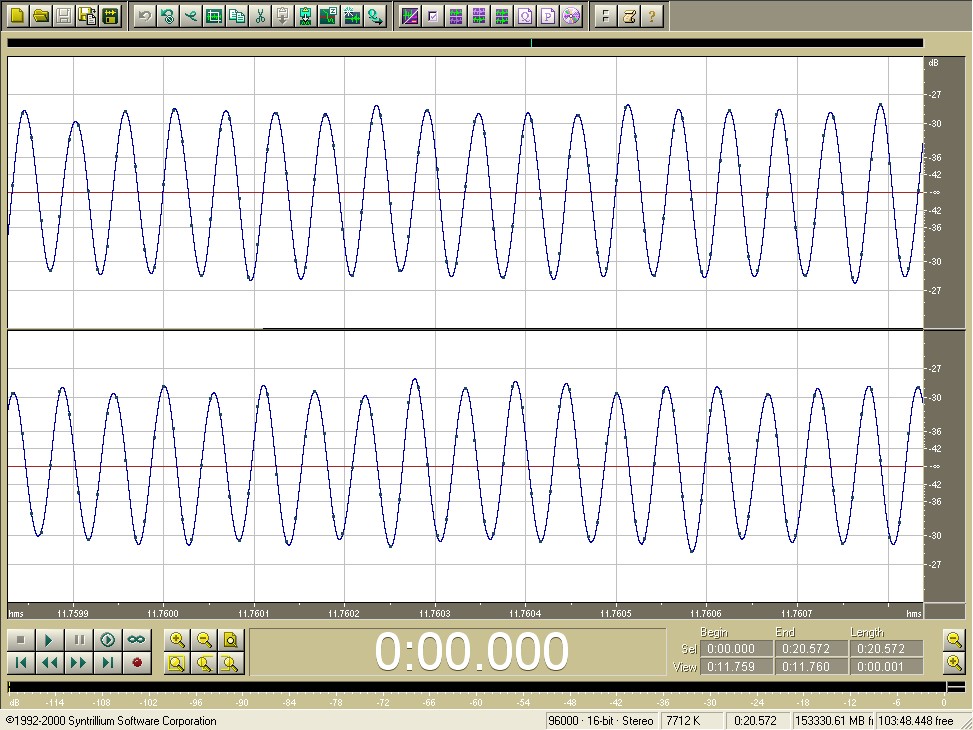
Task: Toggle the infinity Loop play button
Action: pyautogui.click(x=137, y=639)
